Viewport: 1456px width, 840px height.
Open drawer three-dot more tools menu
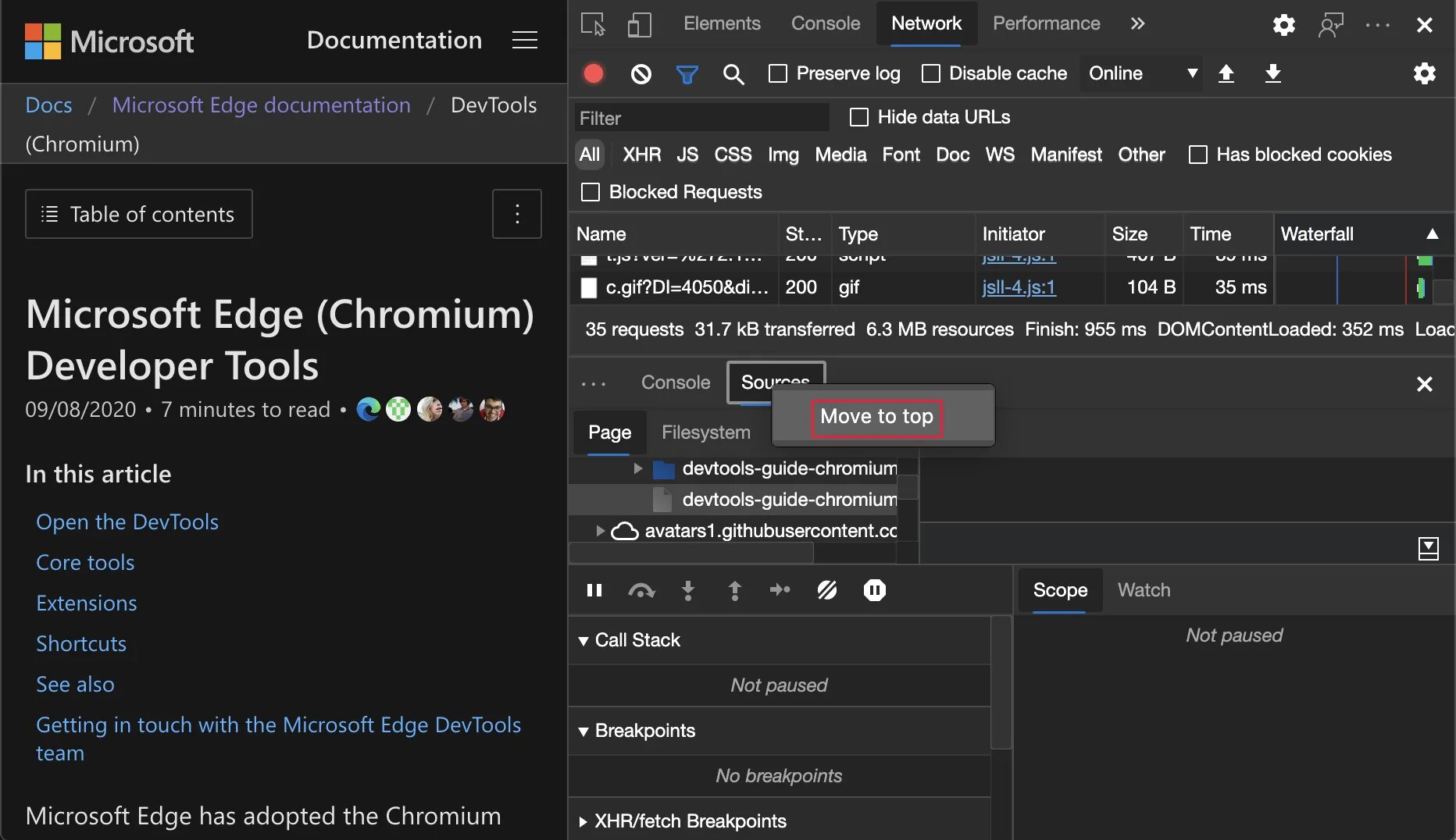pos(594,383)
